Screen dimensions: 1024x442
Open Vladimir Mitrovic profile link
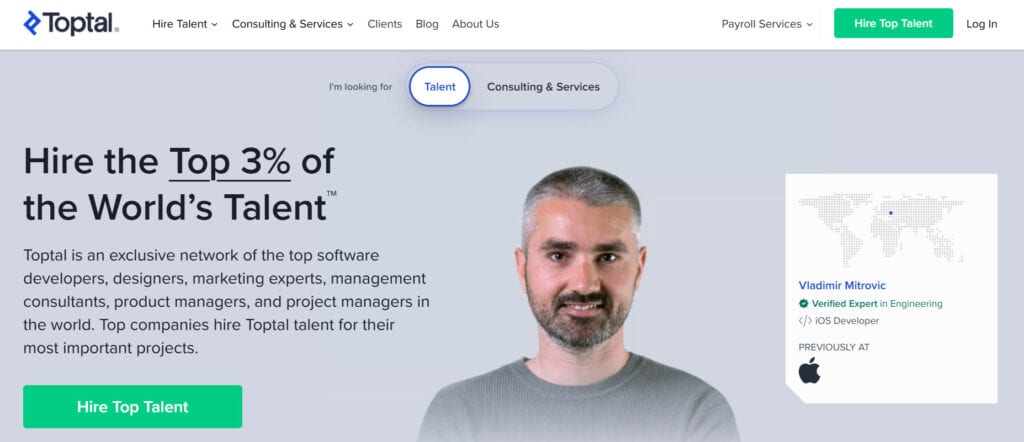tap(842, 285)
